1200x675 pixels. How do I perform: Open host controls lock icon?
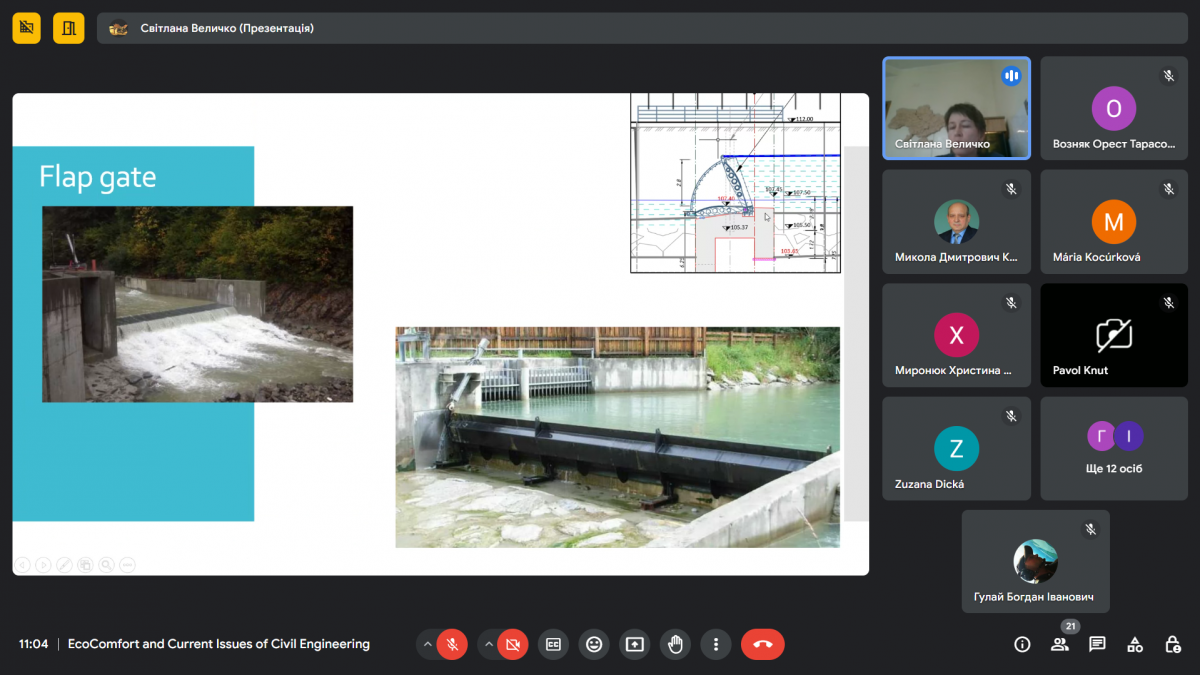[x=1173, y=645]
